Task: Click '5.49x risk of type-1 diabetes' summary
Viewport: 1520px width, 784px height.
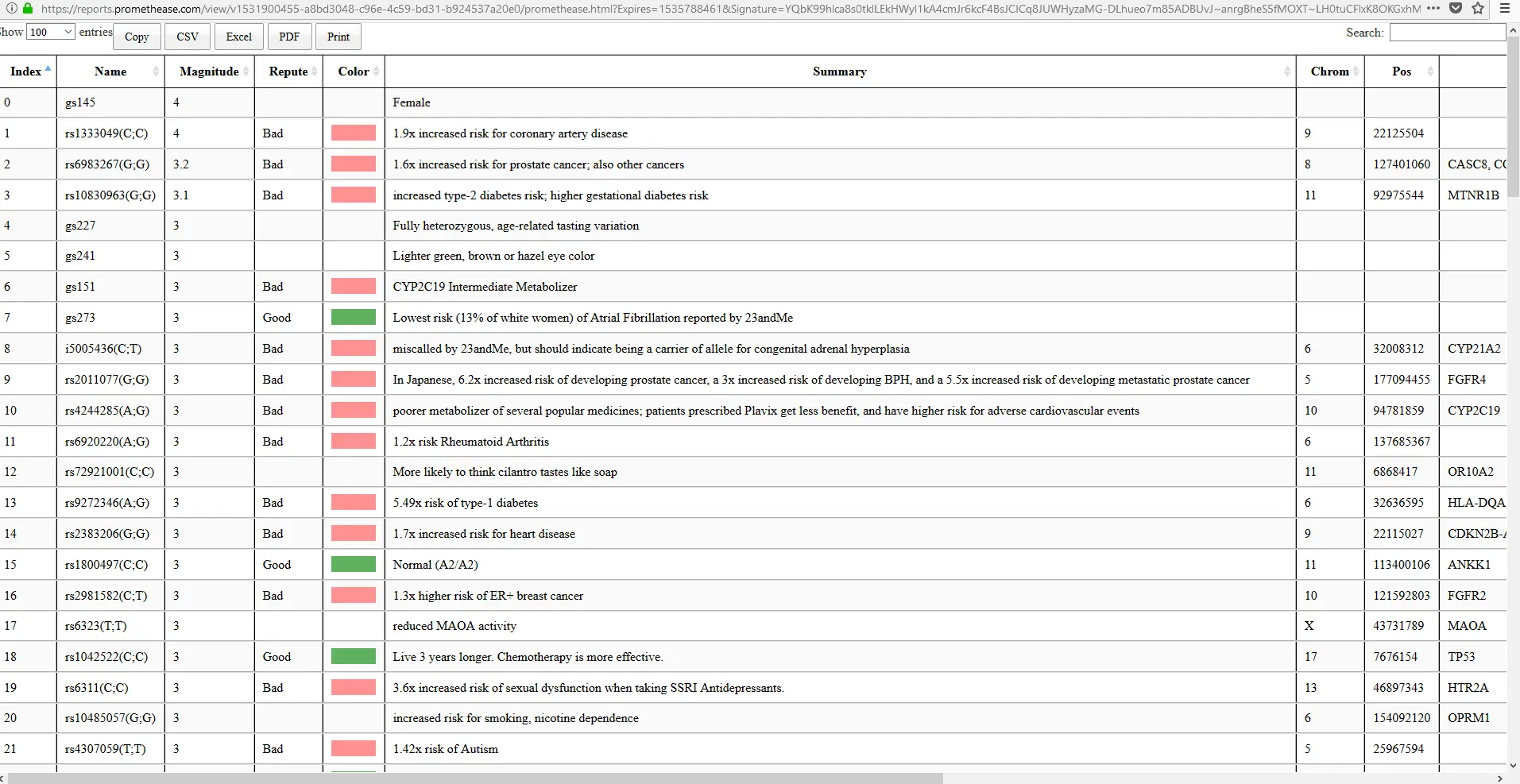Action: [x=465, y=503]
